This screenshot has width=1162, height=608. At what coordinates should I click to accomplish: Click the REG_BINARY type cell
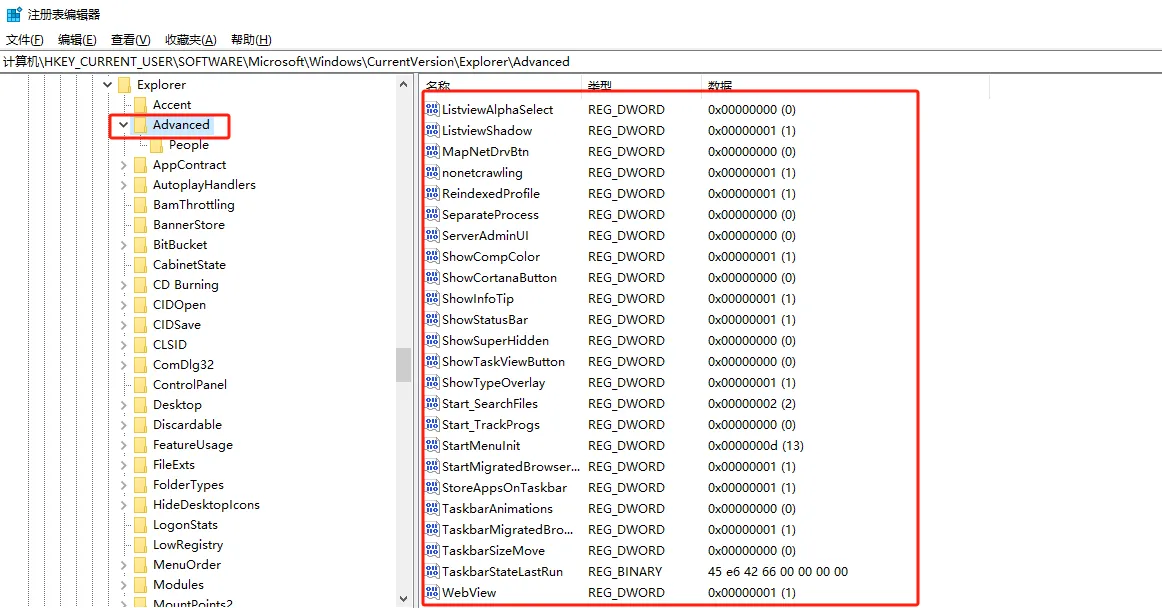[x=625, y=572]
